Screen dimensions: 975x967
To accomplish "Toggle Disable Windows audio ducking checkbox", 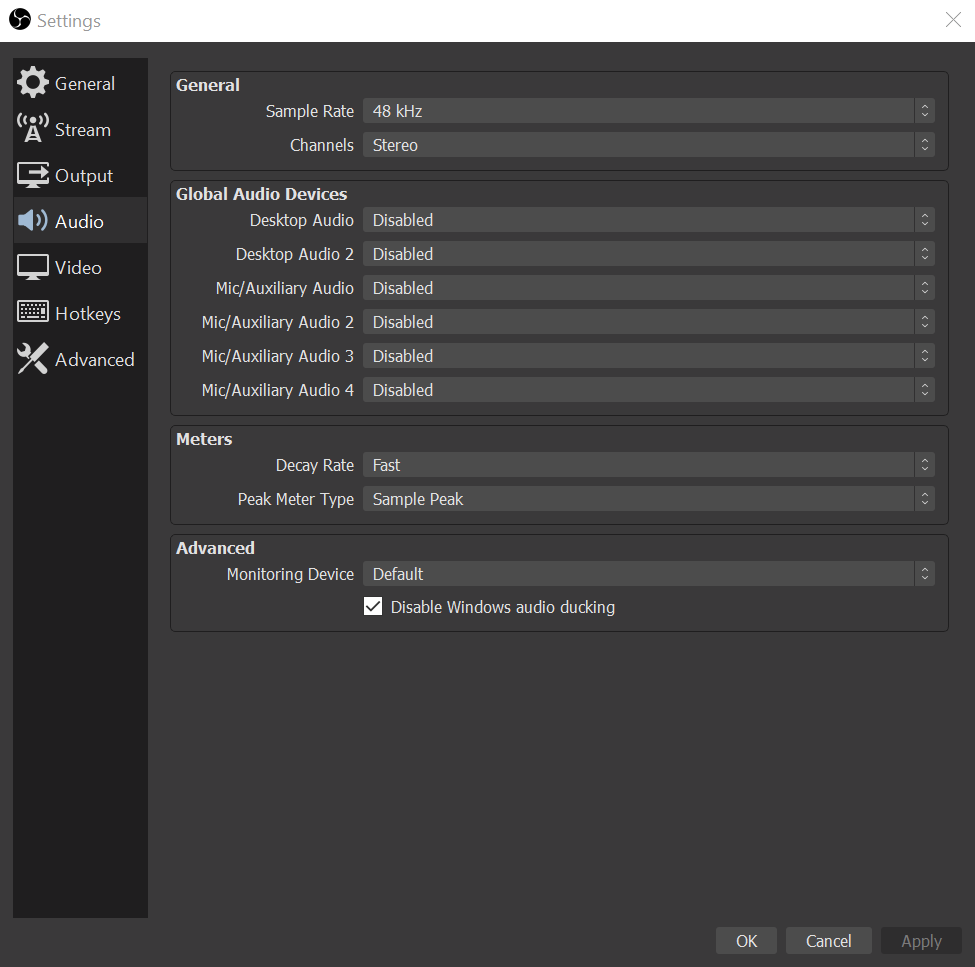I will 373,607.
